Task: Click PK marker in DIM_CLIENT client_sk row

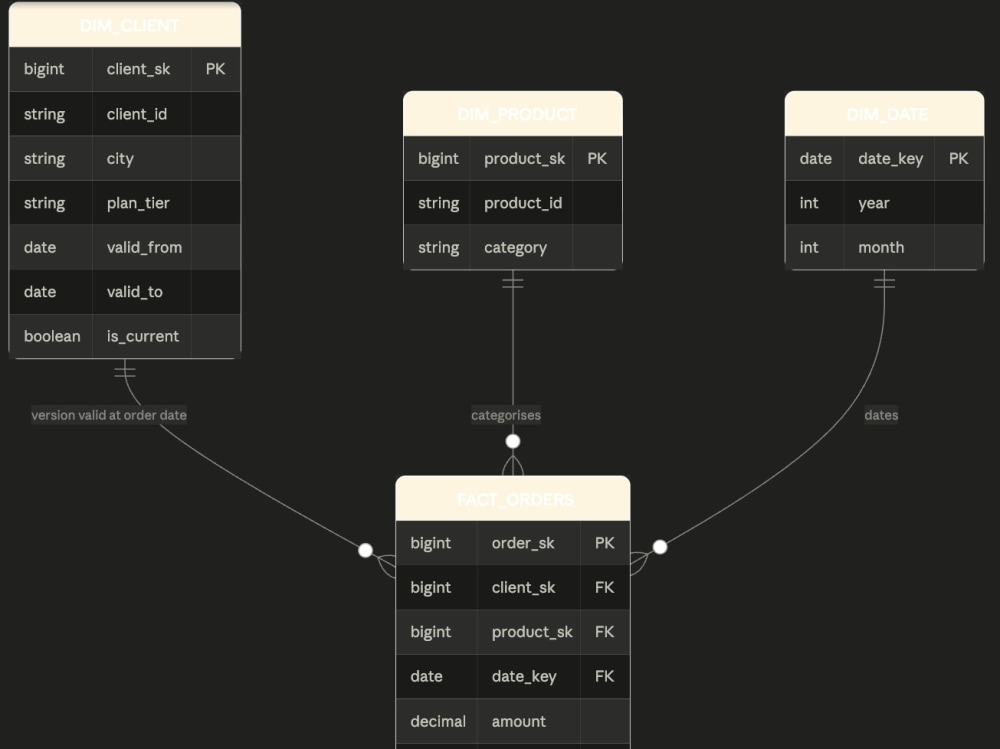Action: coord(216,69)
